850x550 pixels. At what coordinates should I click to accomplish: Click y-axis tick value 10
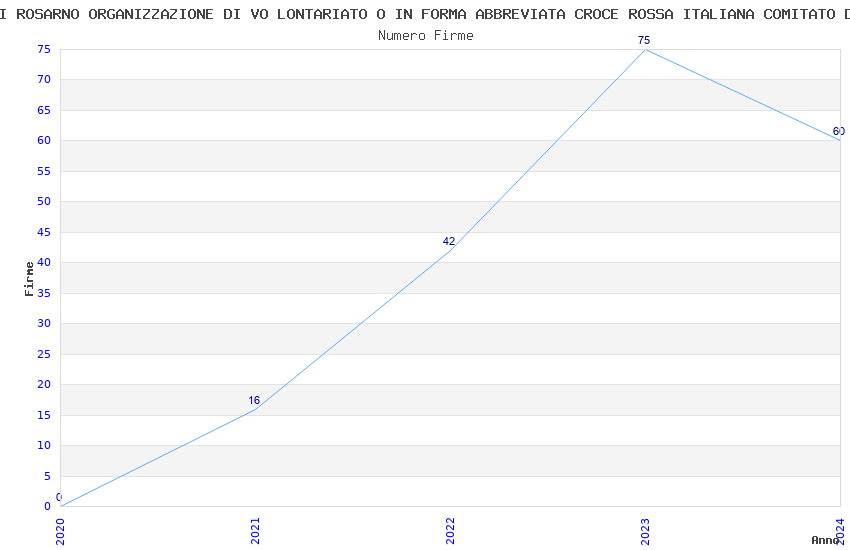pos(44,445)
